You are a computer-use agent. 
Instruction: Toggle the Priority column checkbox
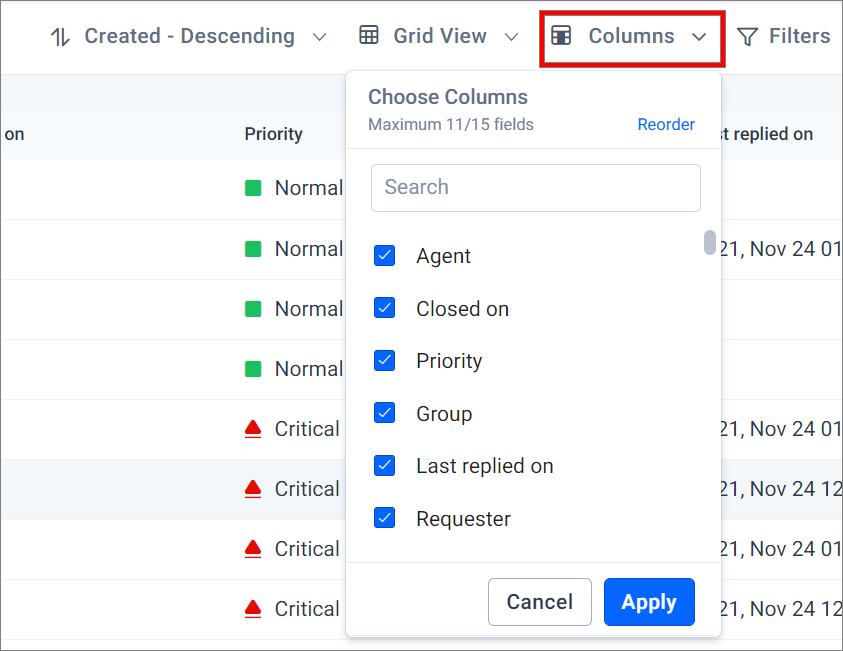pos(384,360)
